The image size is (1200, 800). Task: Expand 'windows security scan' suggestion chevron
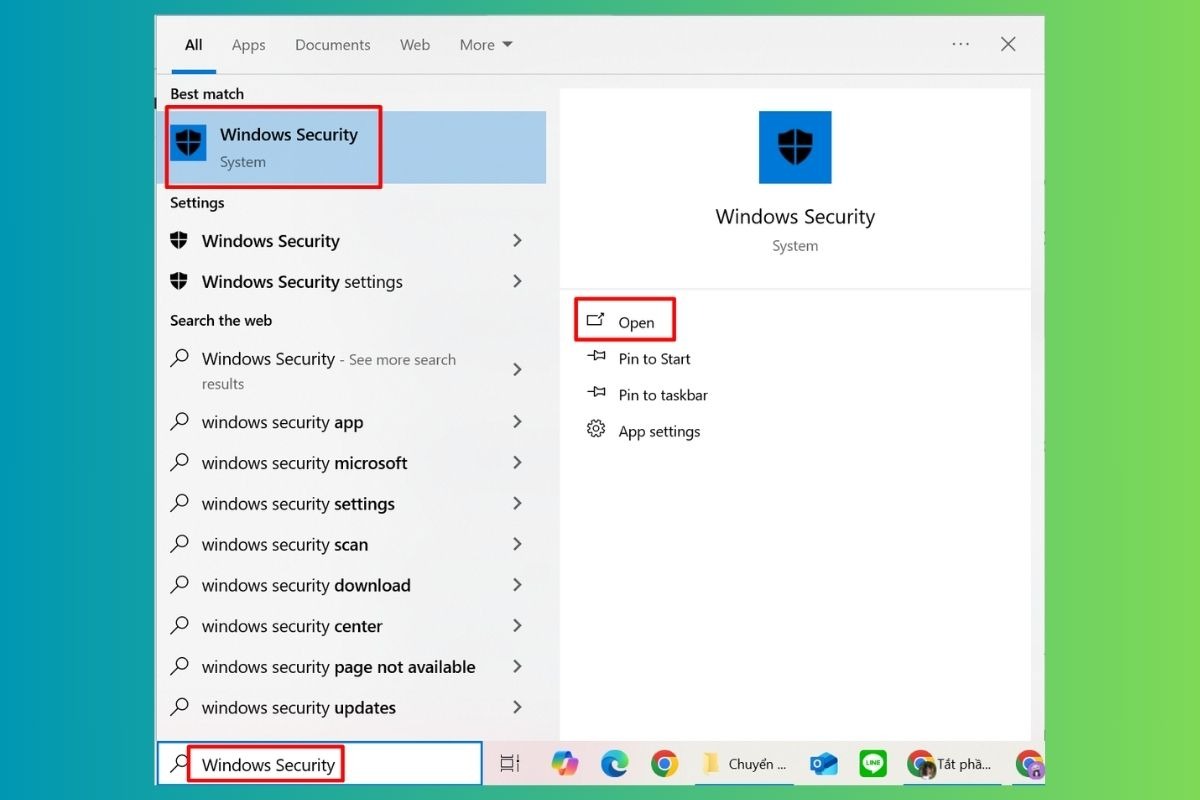[517, 545]
